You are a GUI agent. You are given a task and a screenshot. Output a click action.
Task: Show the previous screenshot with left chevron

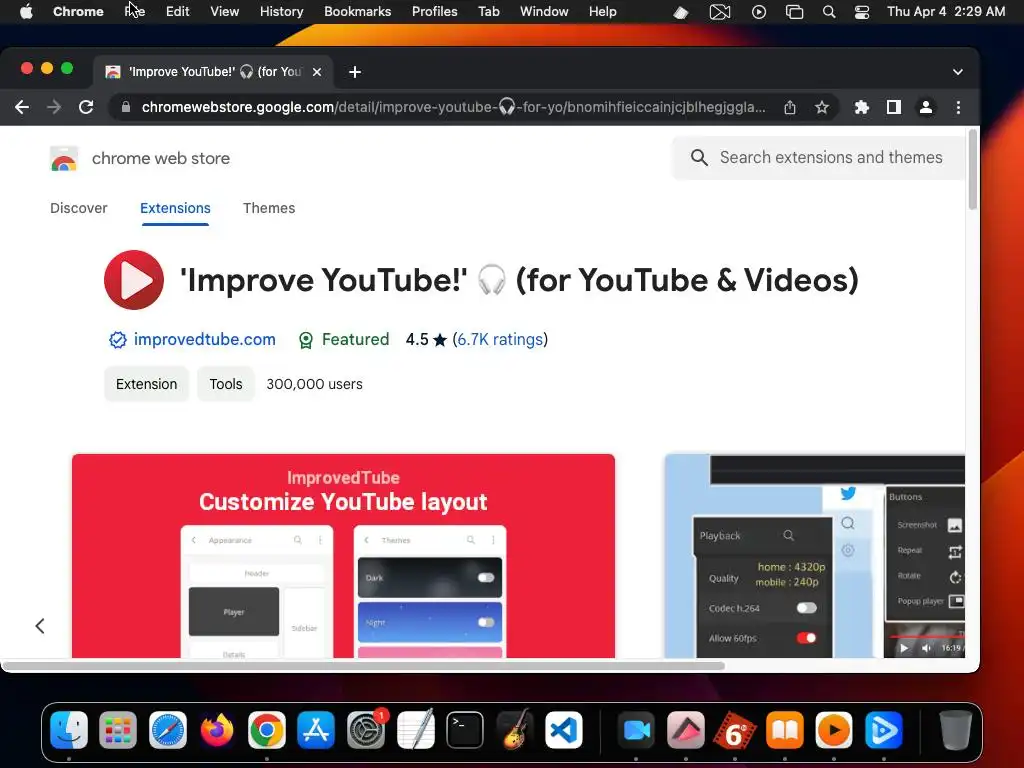[x=40, y=626]
